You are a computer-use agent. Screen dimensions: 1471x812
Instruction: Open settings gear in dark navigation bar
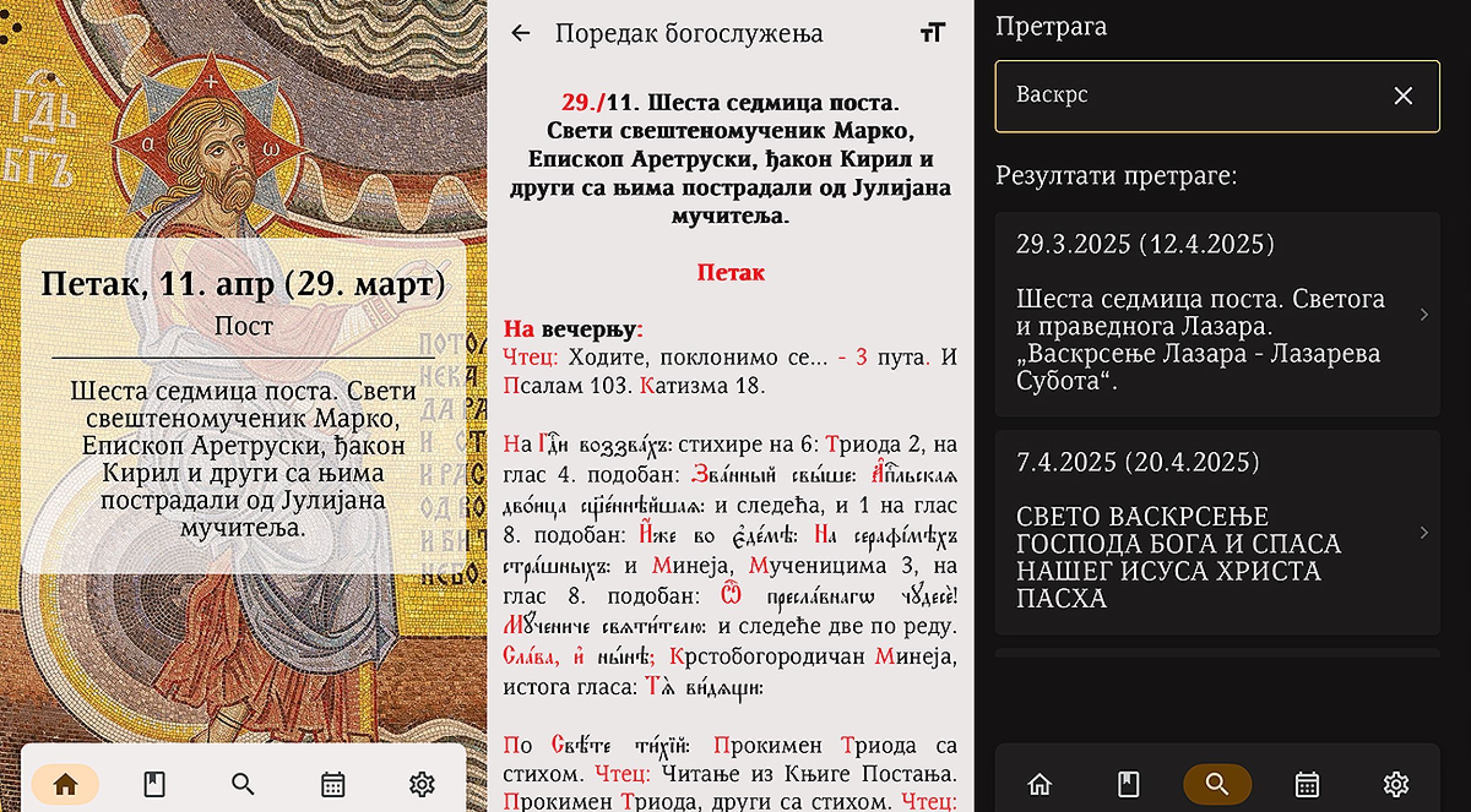pos(1396,784)
